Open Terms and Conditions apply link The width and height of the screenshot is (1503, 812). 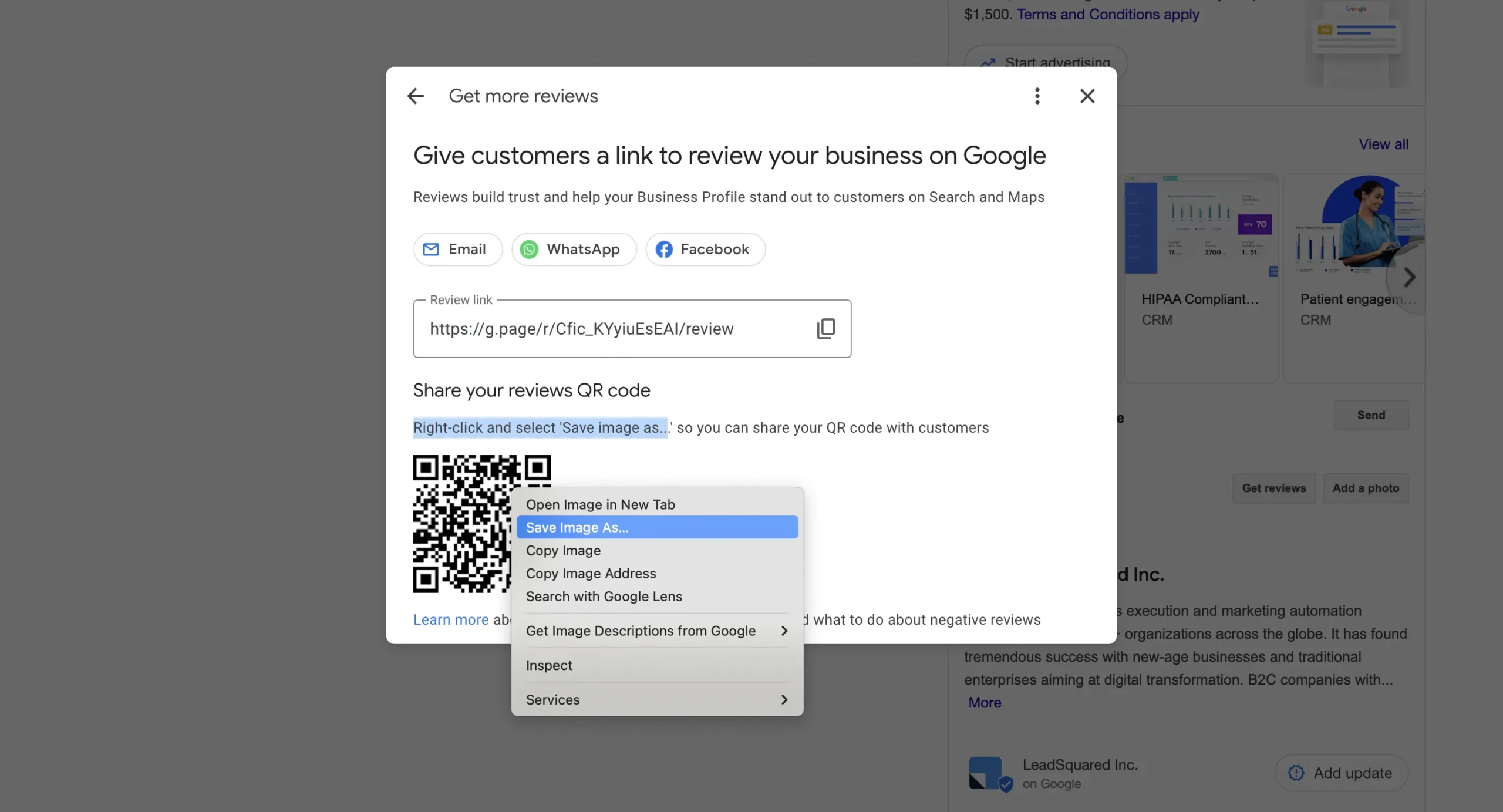click(1108, 14)
